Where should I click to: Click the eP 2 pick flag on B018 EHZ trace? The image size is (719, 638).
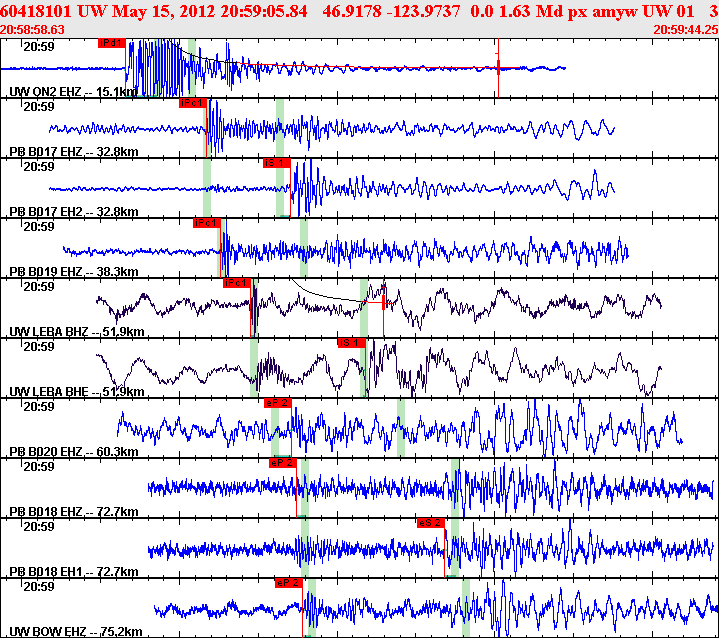(x=283, y=463)
